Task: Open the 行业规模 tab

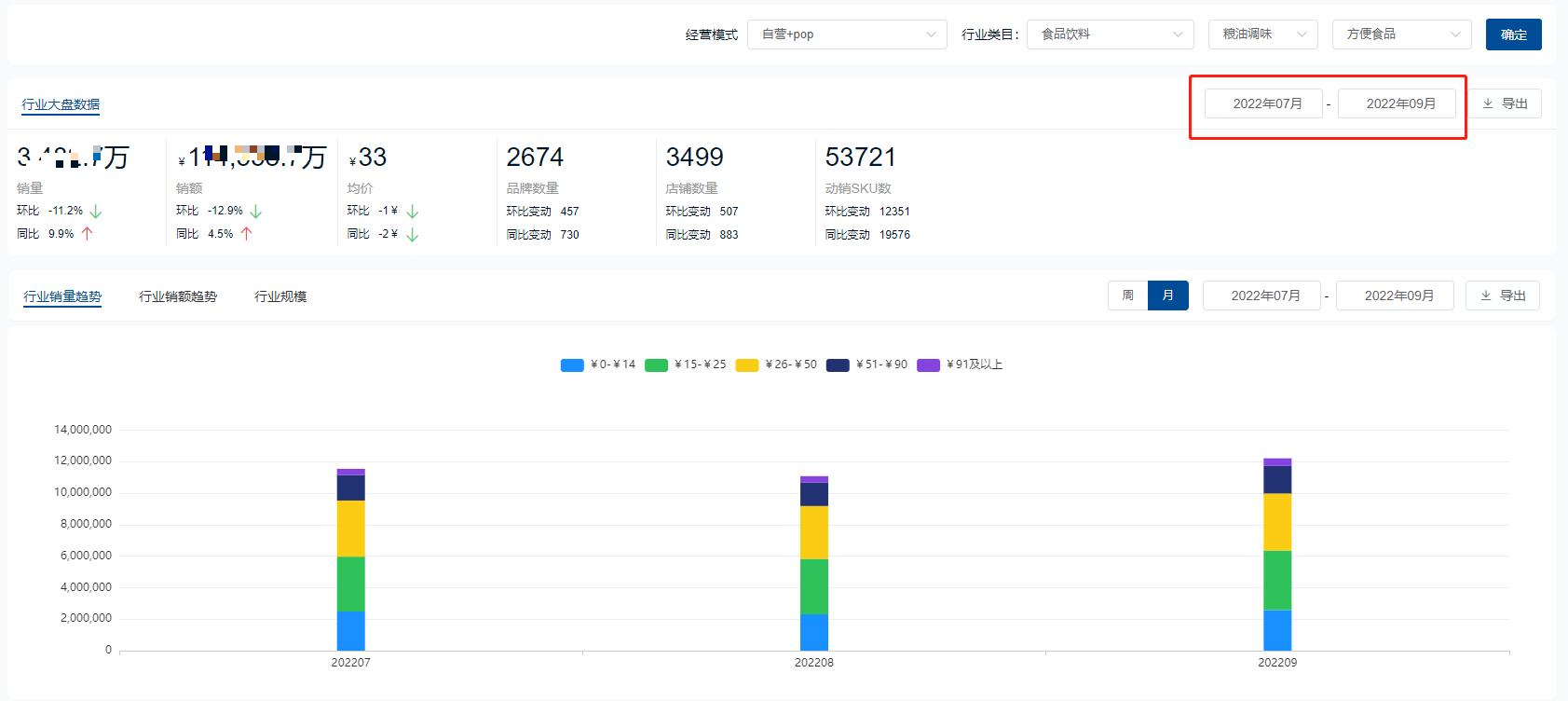Action: (x=280, y=296)
